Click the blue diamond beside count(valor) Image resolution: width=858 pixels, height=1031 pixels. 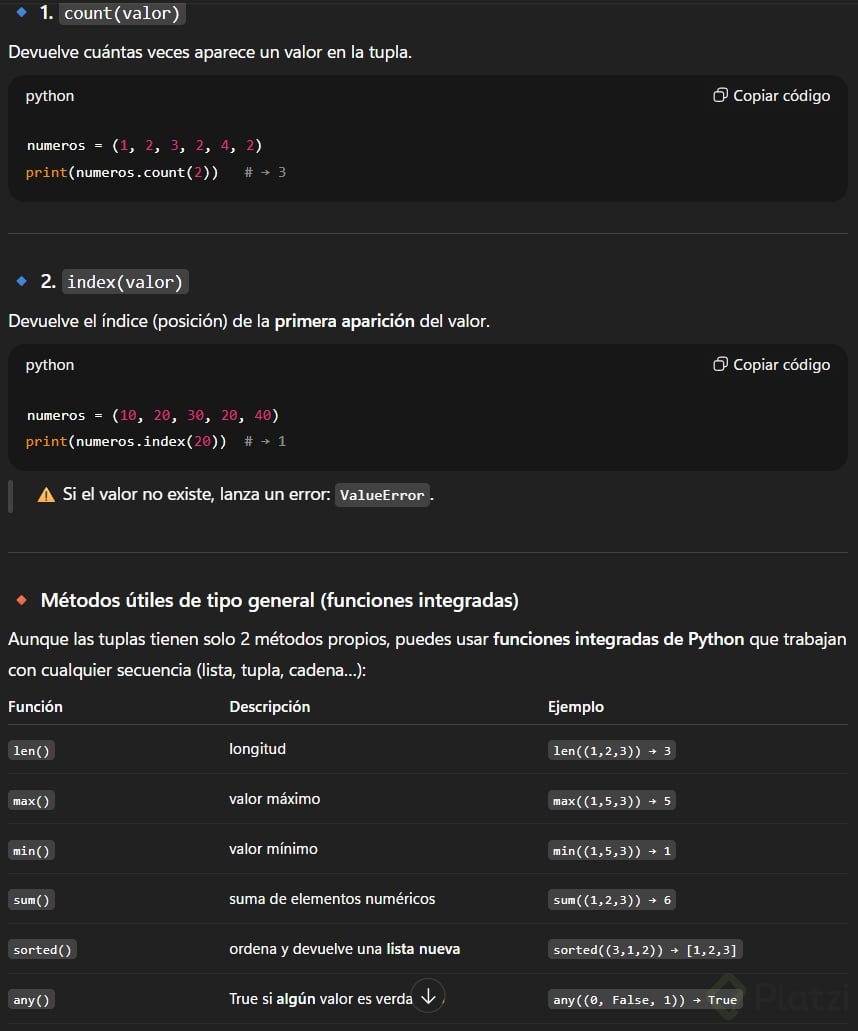[x=21, y=13]
